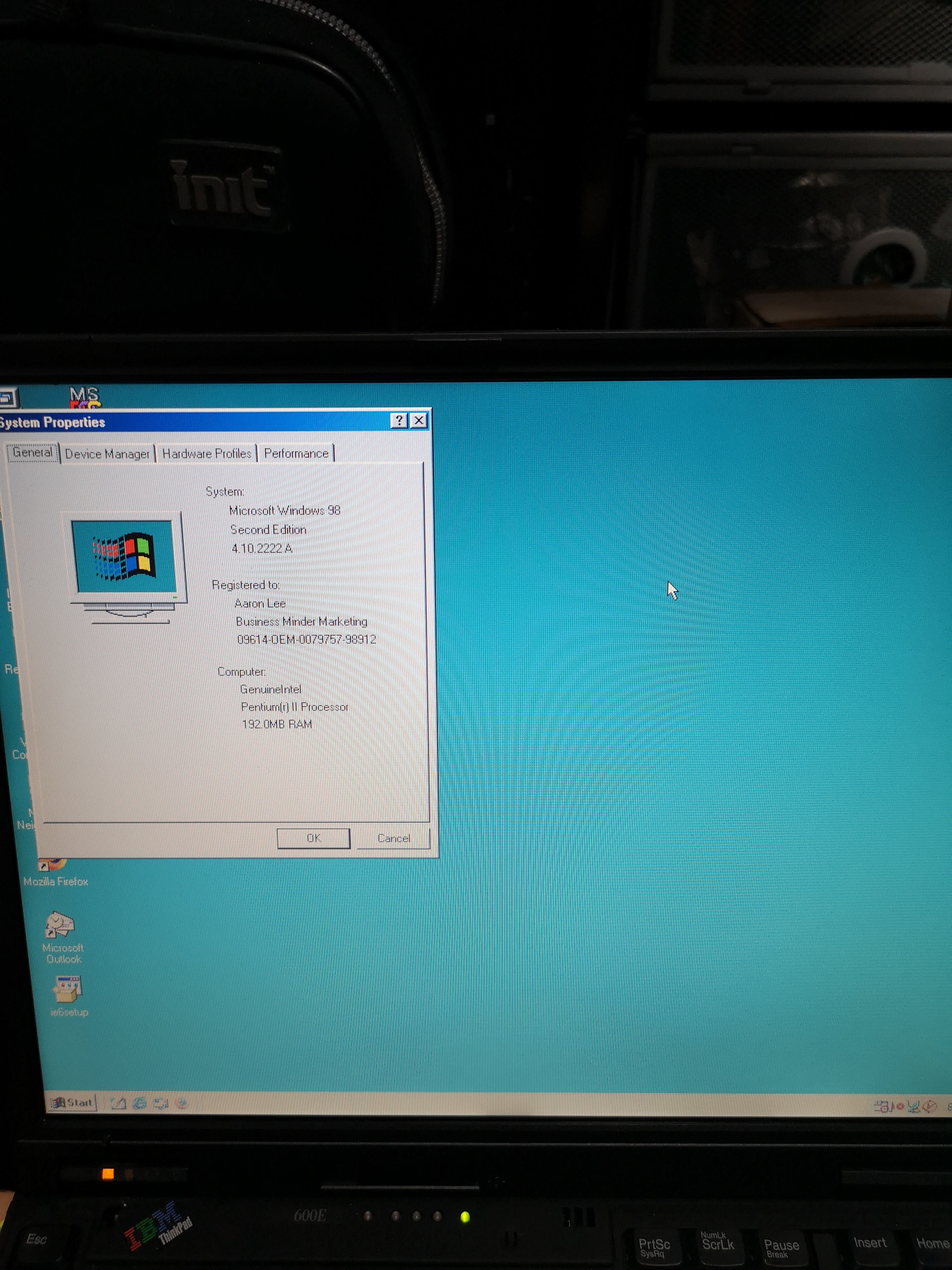Click OK in System Properties

(x=313, y=838)
